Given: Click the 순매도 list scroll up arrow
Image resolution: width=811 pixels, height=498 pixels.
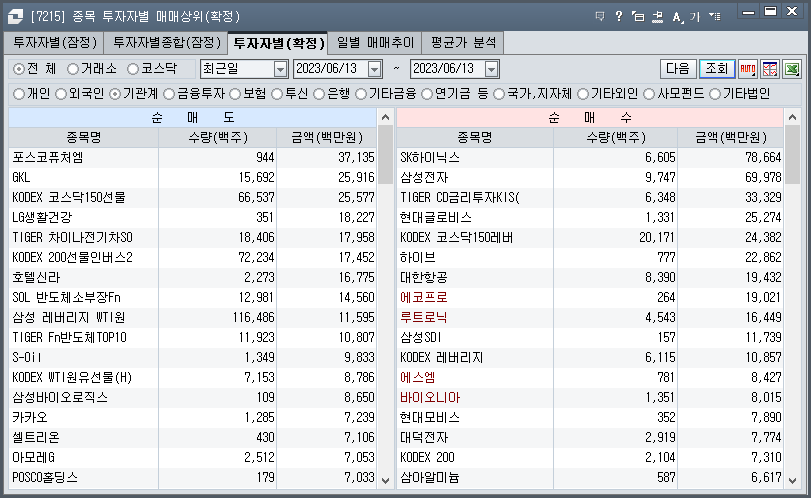Looking at the screenshot, I should [x=385, y=117].
